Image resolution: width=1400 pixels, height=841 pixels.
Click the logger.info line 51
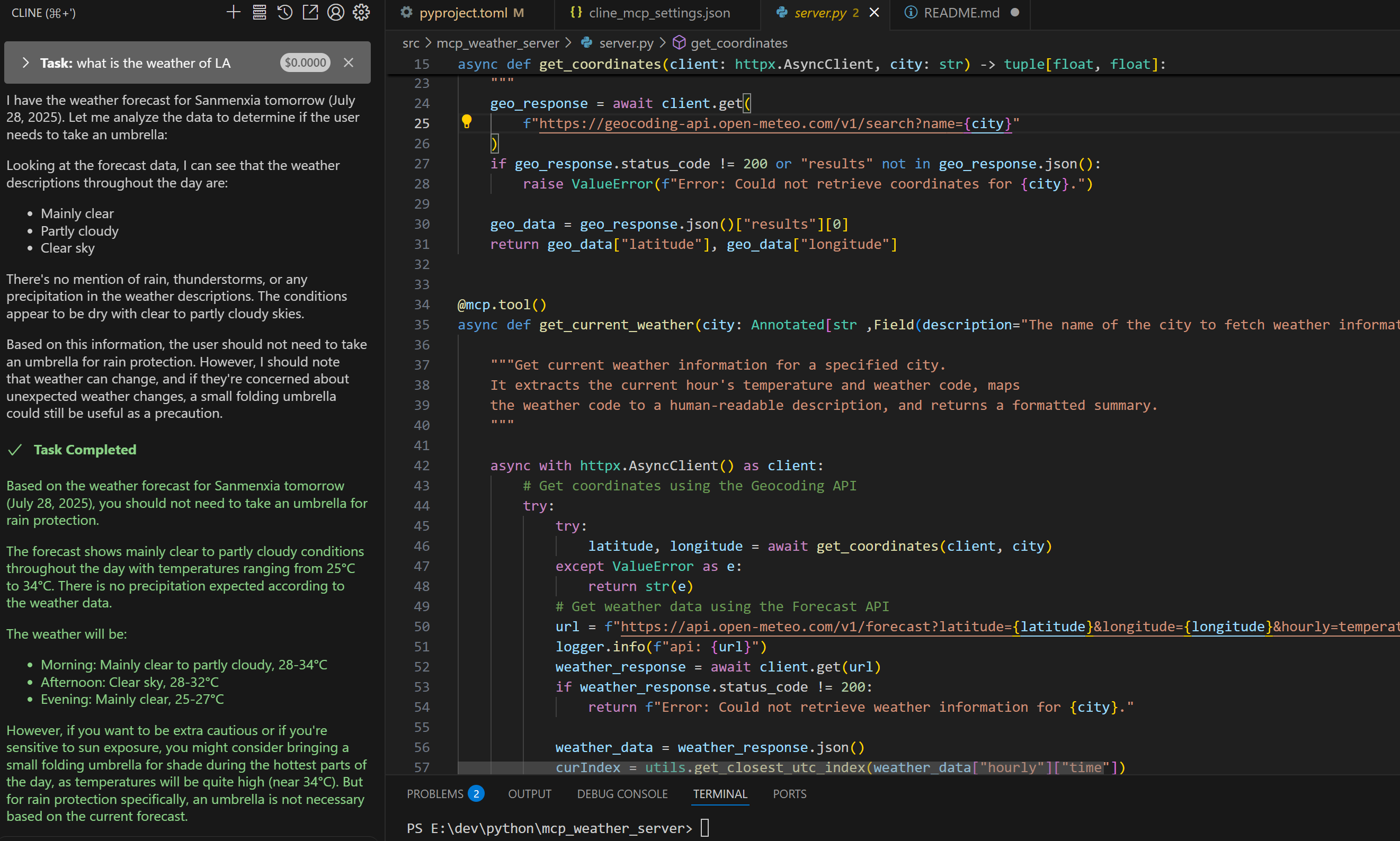coord(661,647)
